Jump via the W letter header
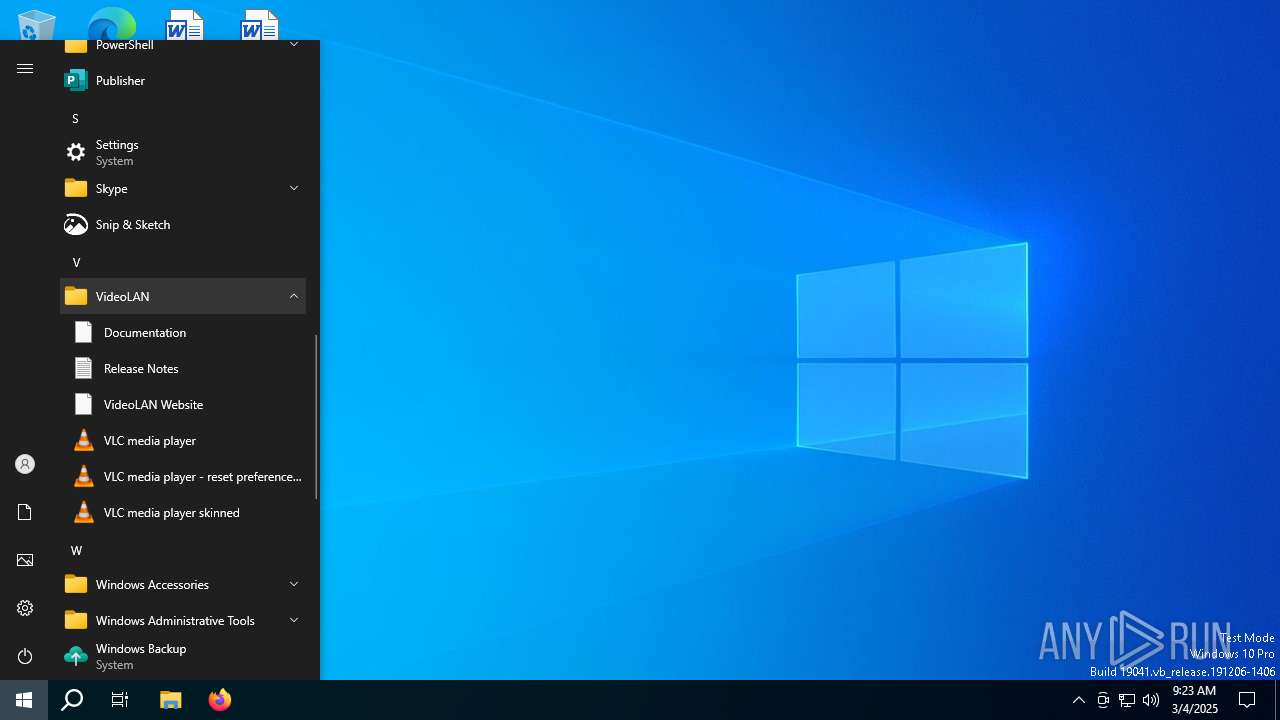This screenshot has height=720, width=1280. click(x=76, y=550)
